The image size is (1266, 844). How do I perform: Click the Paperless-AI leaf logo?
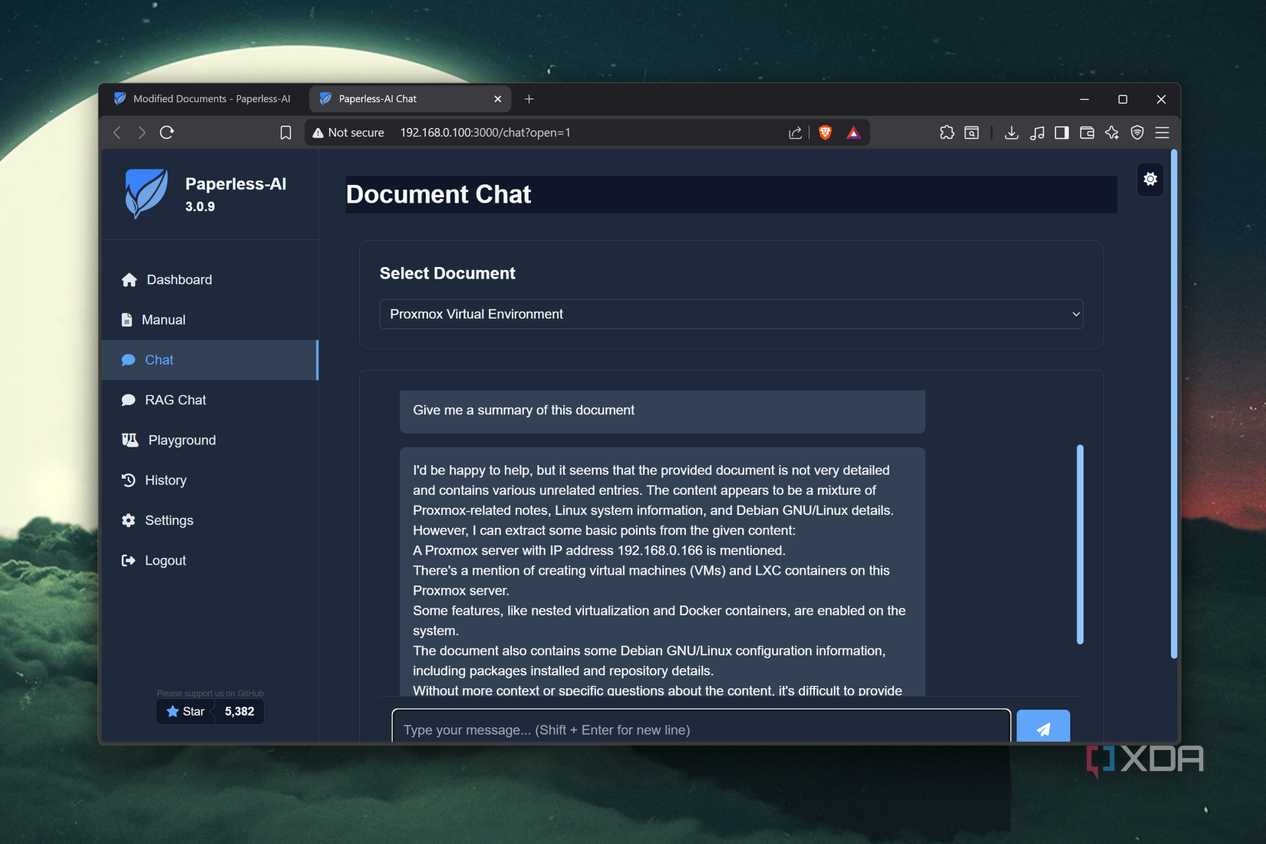(x=146, y=193)
